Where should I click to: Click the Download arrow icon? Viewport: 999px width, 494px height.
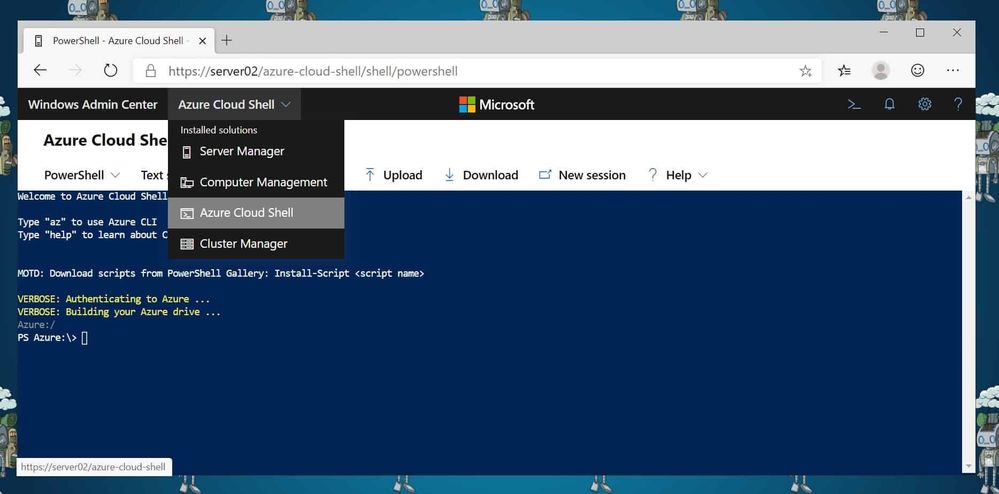[449, 175]
